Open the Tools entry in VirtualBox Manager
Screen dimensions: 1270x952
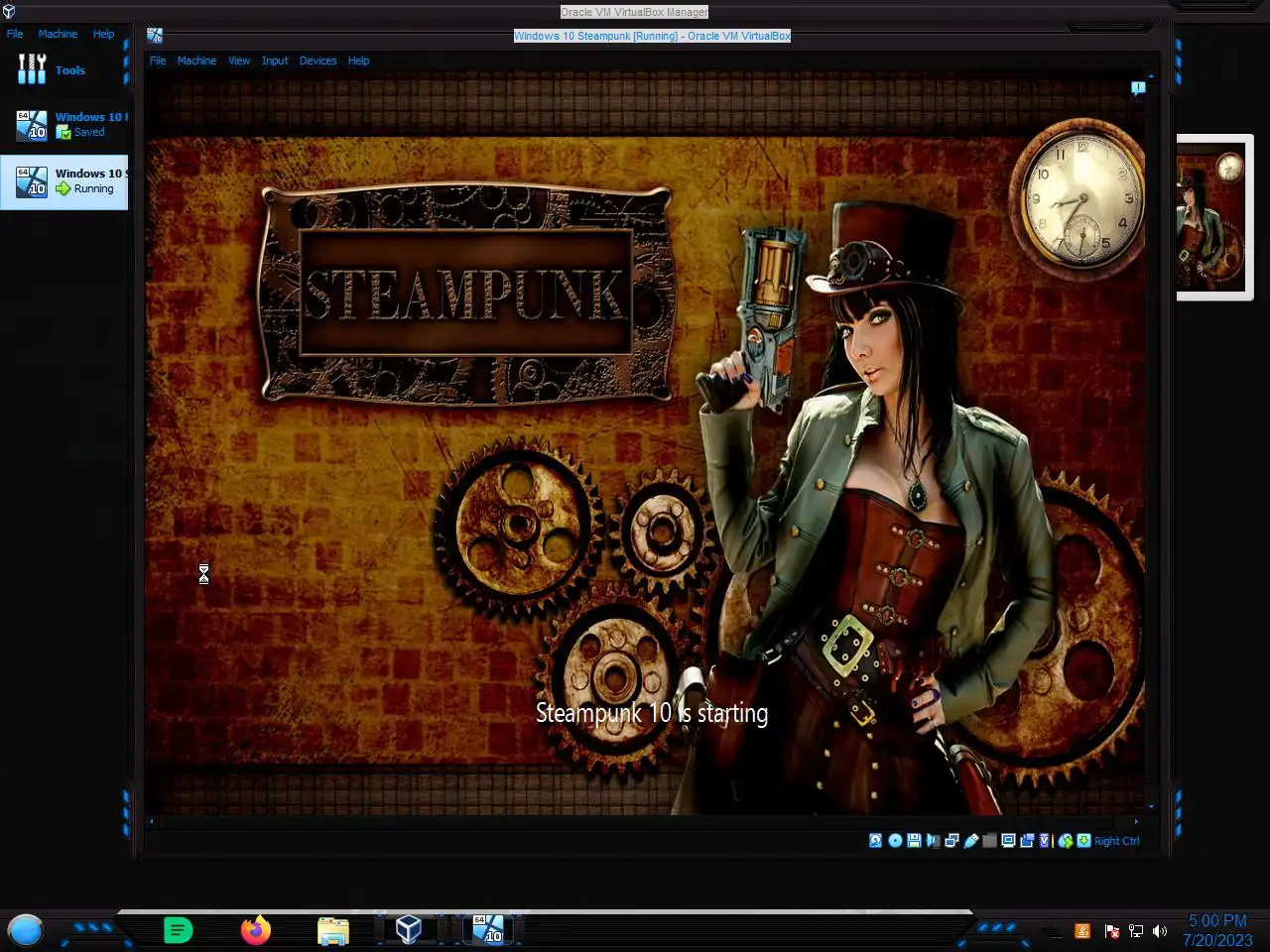click(63, 69)
